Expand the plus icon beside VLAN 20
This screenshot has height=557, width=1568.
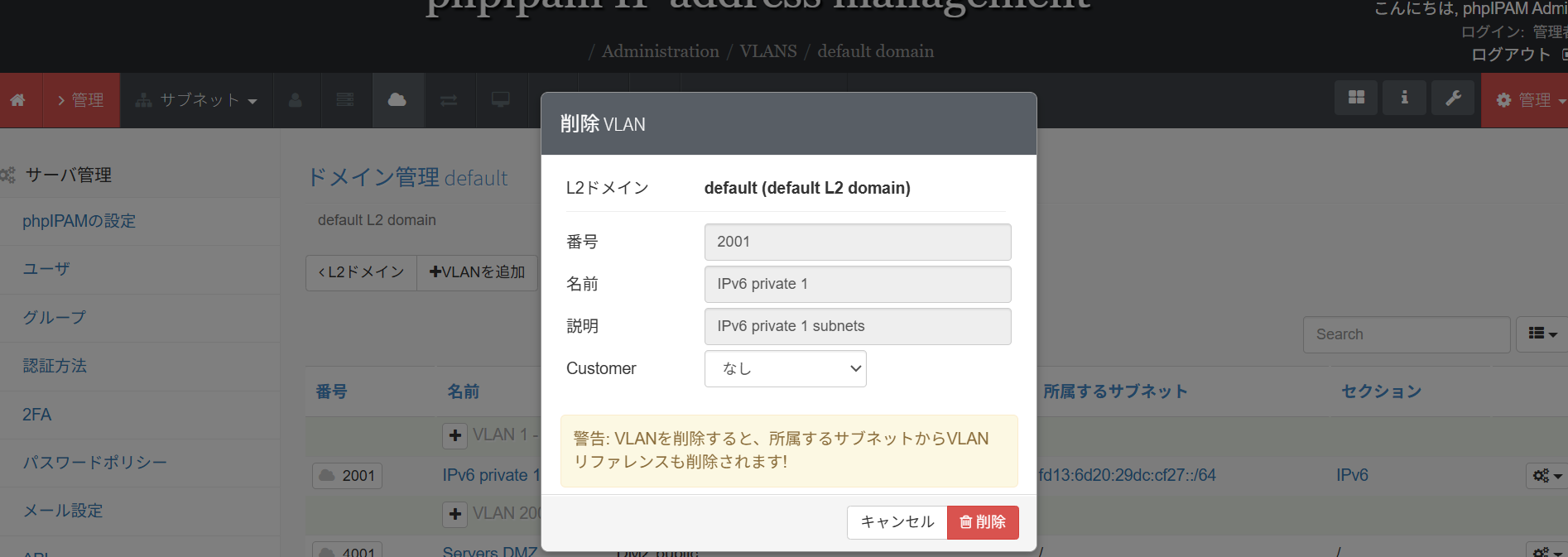click(455, 514)
